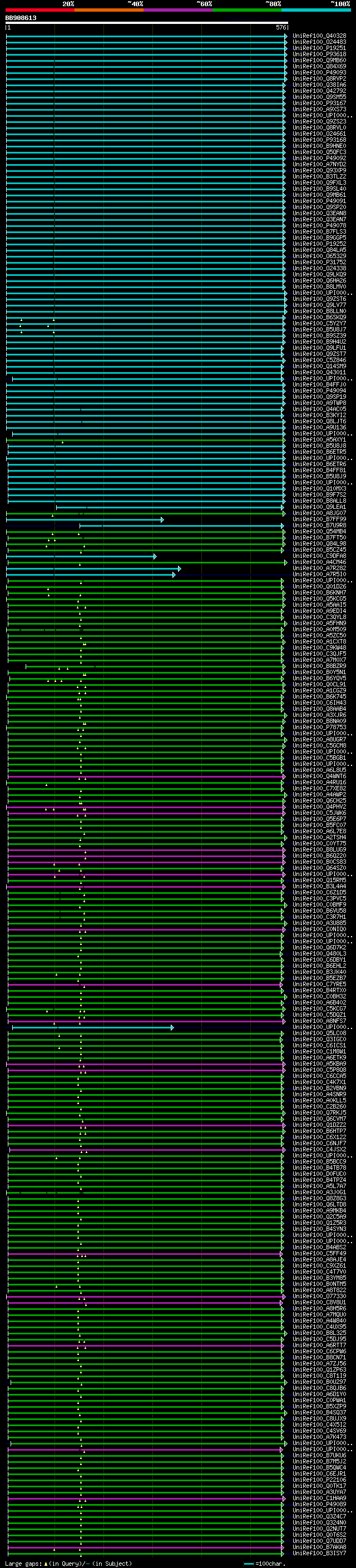Select the UniRef100_Q2NUT7 label
Image resolution: width=356 pixels, height=1568 pixels.
[x=319, y=1529]
